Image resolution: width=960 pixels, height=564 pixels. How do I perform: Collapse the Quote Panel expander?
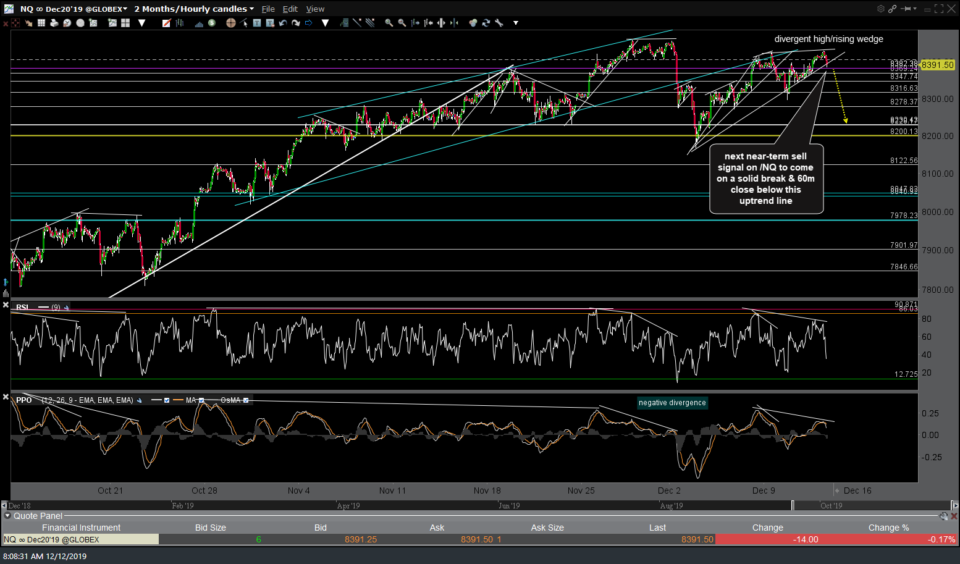pos(7,516)
